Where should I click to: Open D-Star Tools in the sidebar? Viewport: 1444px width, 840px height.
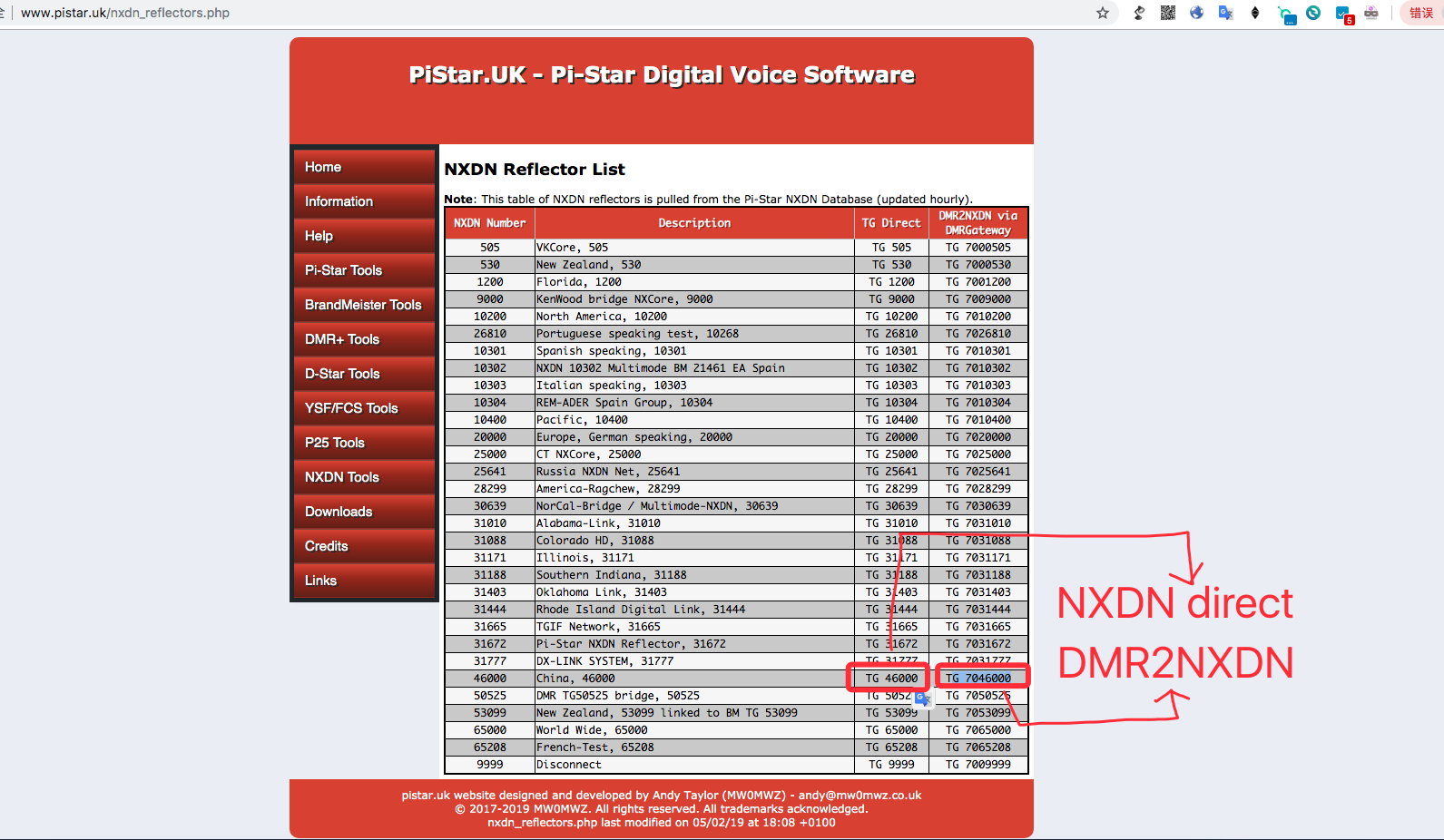tap(364, 374)
